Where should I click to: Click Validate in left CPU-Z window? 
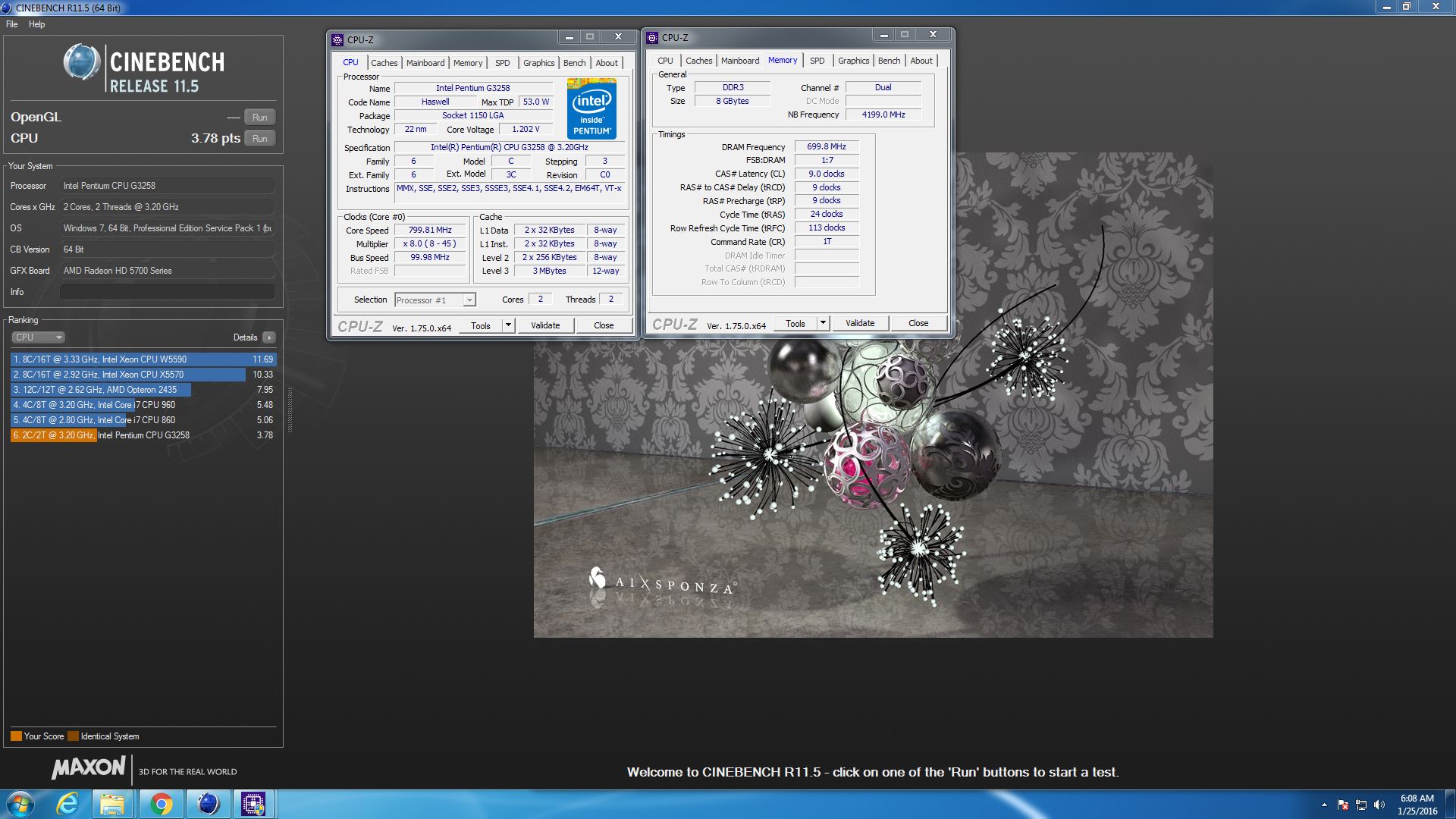tap(545, 325)
